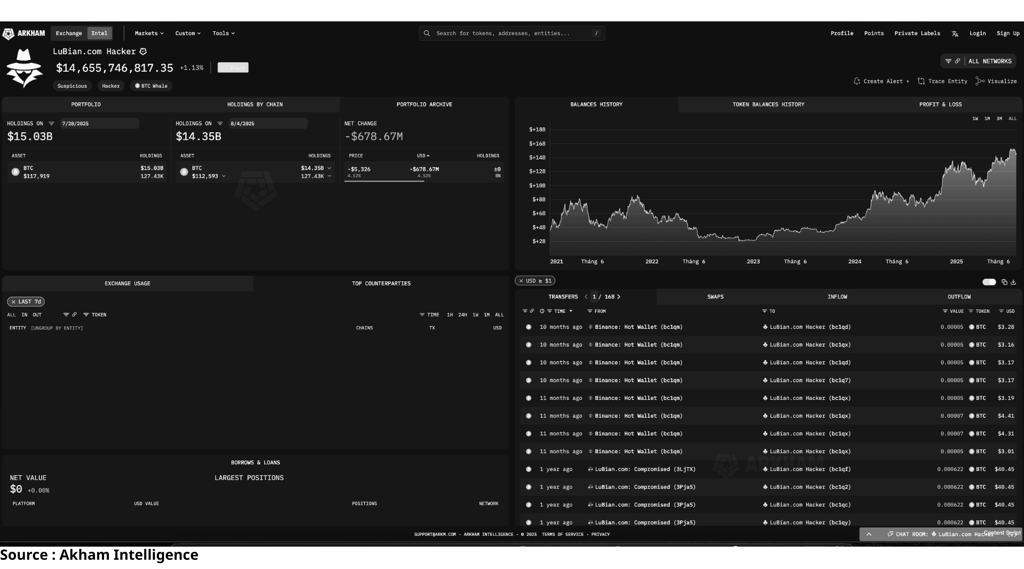Open the Portfolio tab
This screenshot has width=1024, height=569.
tap(86, 105)
